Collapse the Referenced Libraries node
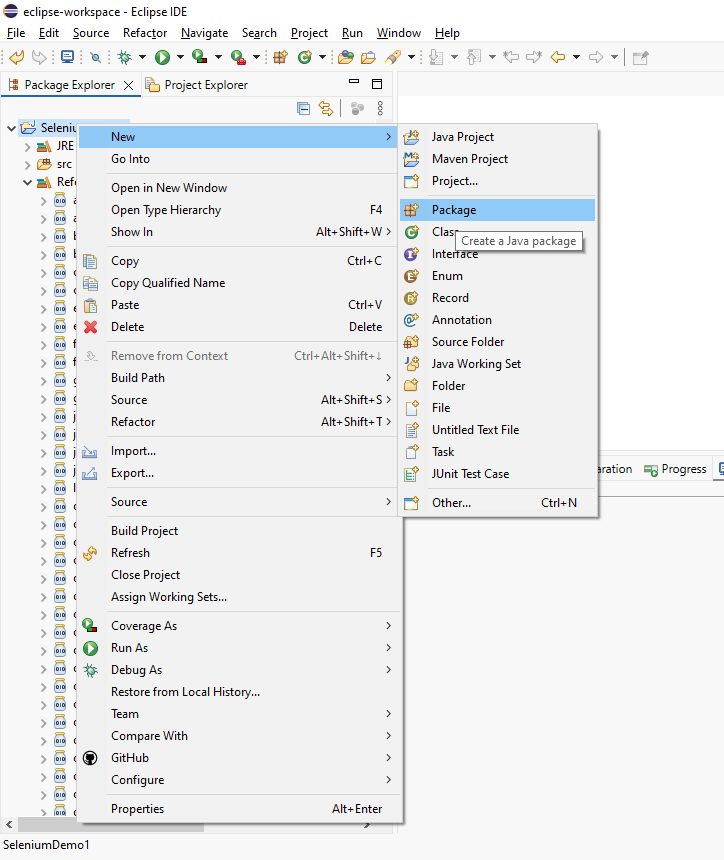The width and height of the screenshot is (724, 860). click(x=27, y=183)
